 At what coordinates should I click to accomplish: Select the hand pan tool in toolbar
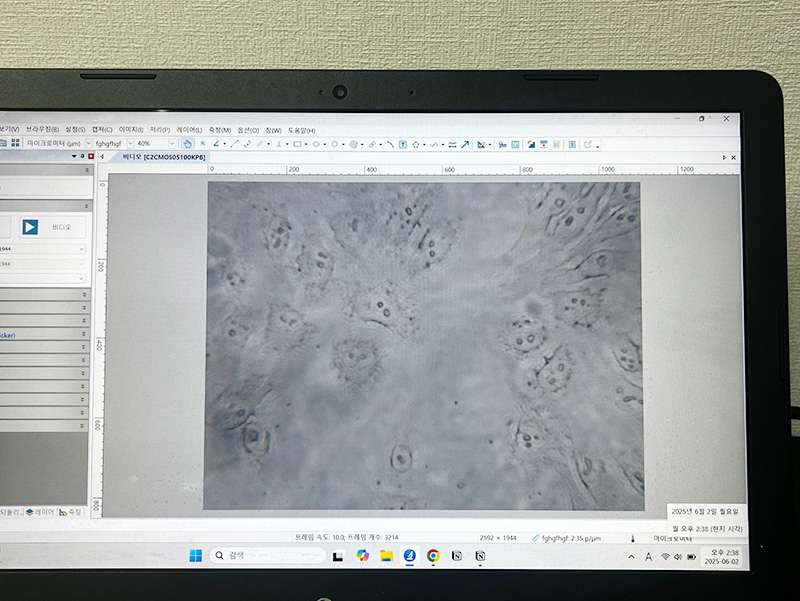pyautogui.click(x=189, y=144)
